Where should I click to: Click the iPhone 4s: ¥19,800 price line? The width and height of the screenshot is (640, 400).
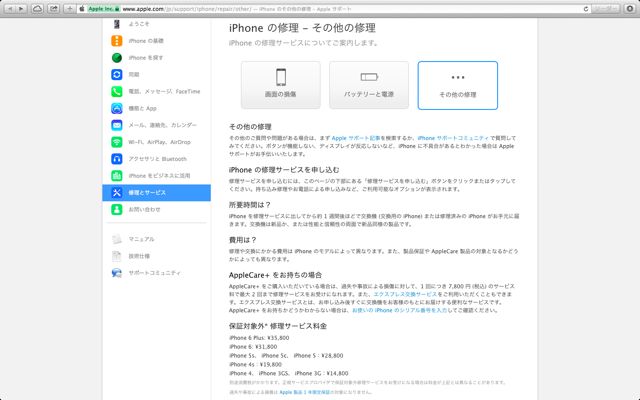point(256,364)
